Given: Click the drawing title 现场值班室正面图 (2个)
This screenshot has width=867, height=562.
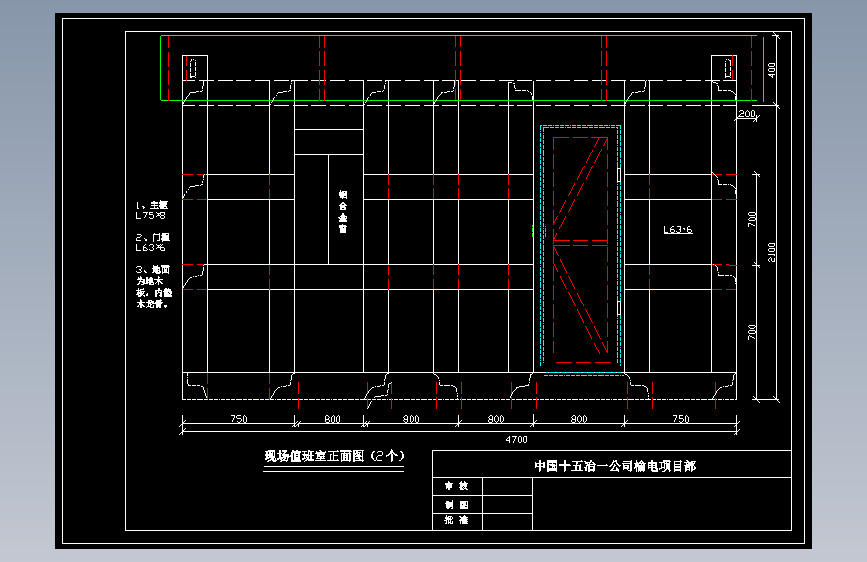Looking at the screenshot, I should pyautogui.click(x=334, y=456).
